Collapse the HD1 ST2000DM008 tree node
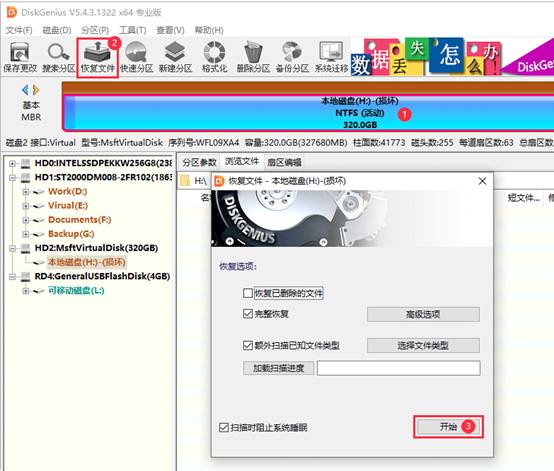The height and width of the screenshot is (471, 554). [12, 178]
